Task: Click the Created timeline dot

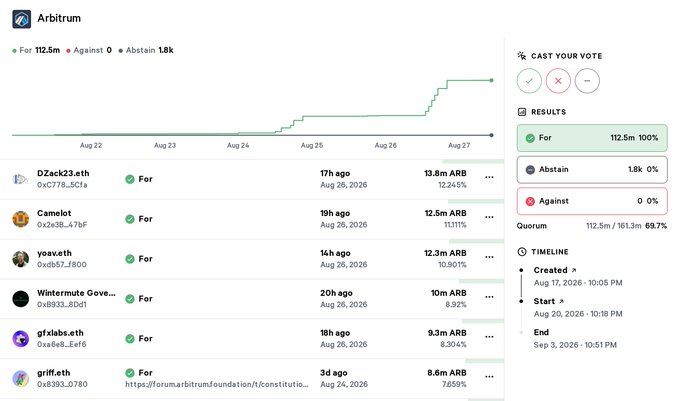Action: pyautogui.click(x=521, y=270)
